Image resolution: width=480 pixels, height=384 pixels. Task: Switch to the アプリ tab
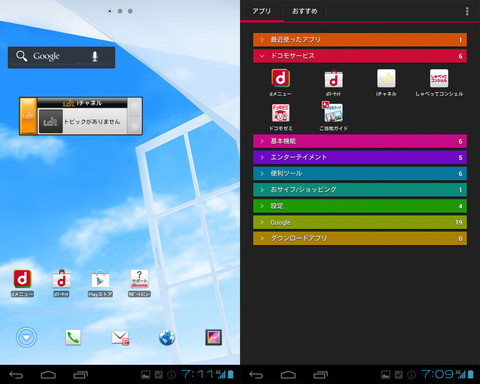click(x=262, y=11)
